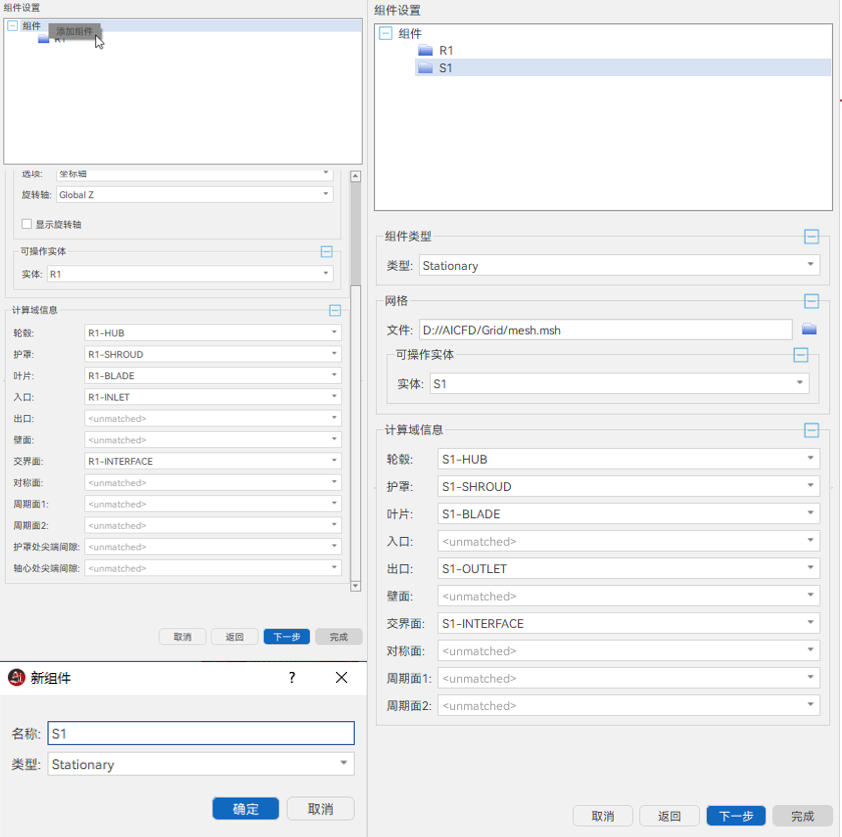This screenshot has height=837, width=842.
Task: Click the collapse icon of the 计算域信息 section
Action: point(812,430)
